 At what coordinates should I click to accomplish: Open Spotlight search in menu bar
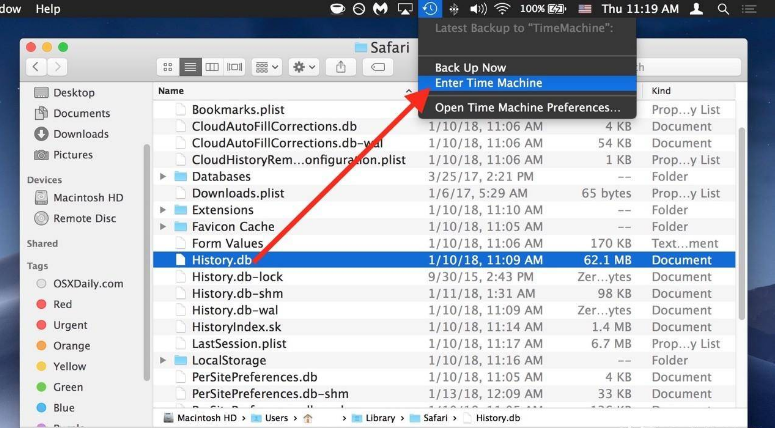pos(724,9)
